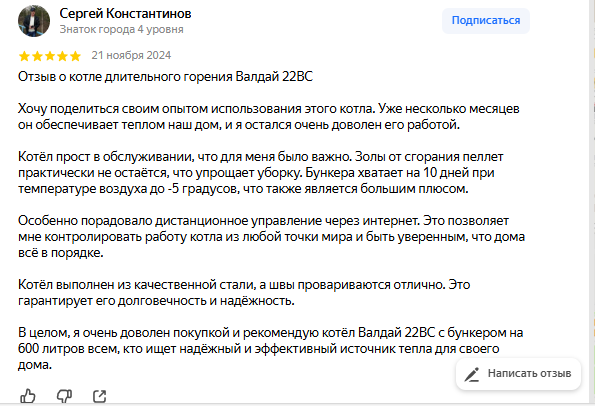Click the first rating star
This screenshot has width=595, height=406.
coord(24,56)
